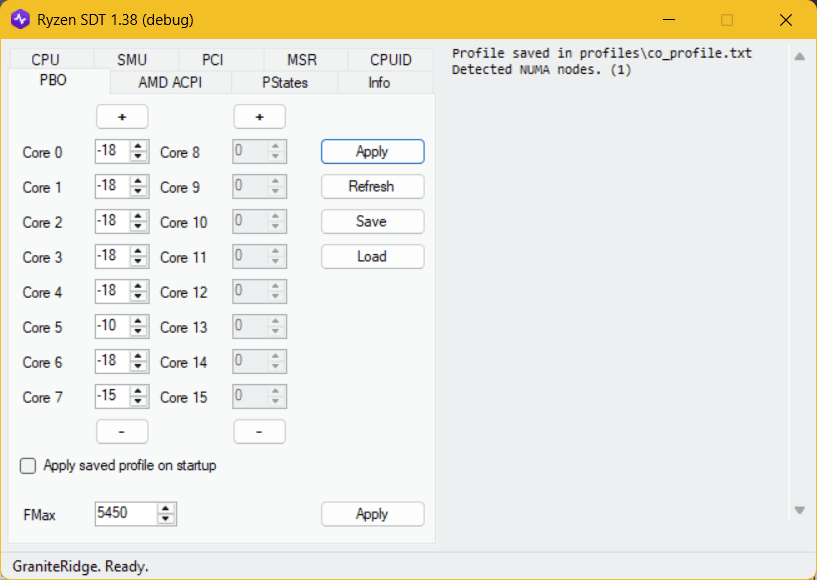
Task: Switch to the CPU tab
Action: click(x=52, y=59)
